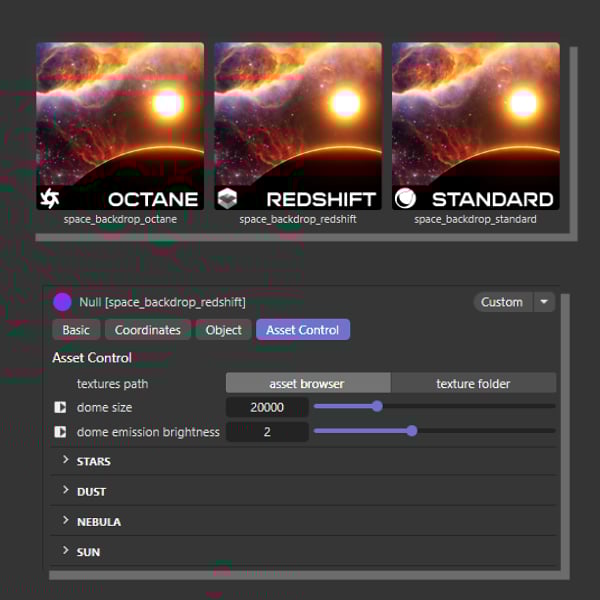The height and width of the screenshot is (600, 600).
Task: Choose texture folder for textures path
Action: [473, 383]
